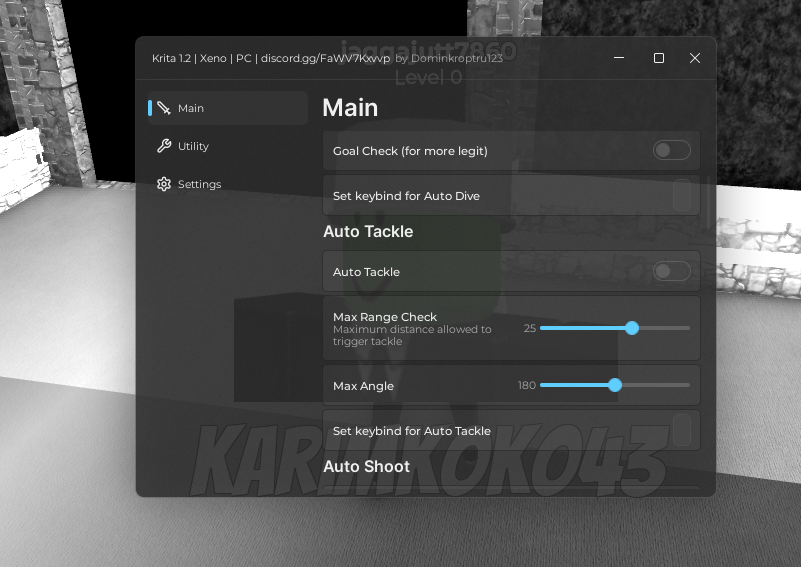Screen dimensions: 801x567
Task: Click the Auto Dive keybind box
Action: pyautogui.click(x=682, y=195)
